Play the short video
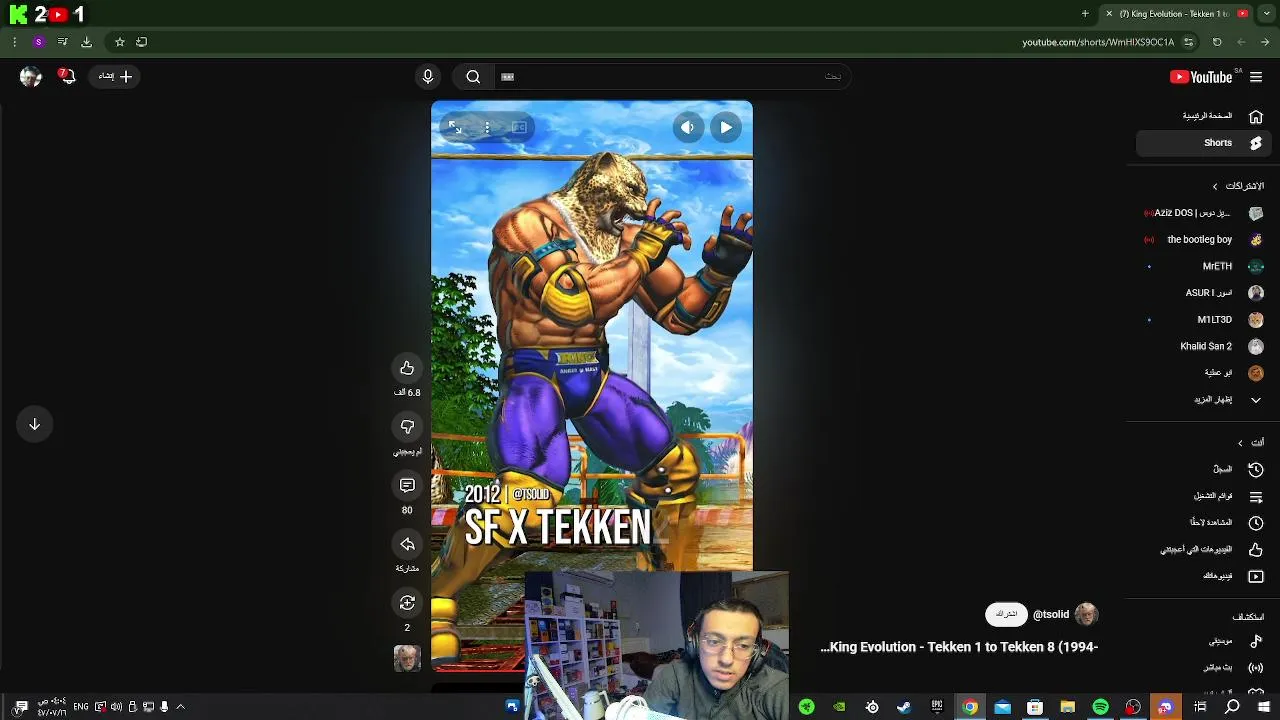This screenshot has width=1280, height=720. pyautogui.click(x=726, y=127)
